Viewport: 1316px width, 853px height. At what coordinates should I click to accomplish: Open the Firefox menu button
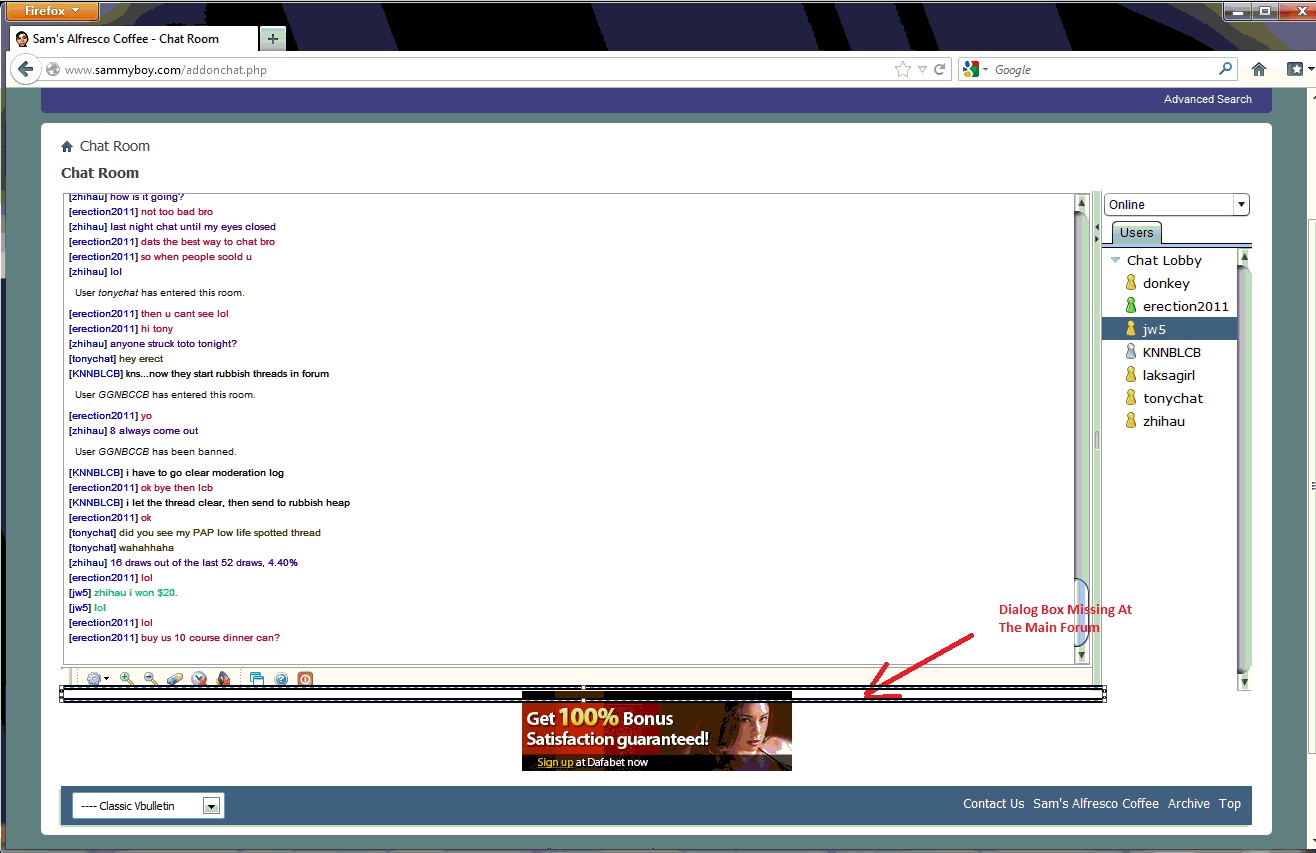click(x=52, y=11)
